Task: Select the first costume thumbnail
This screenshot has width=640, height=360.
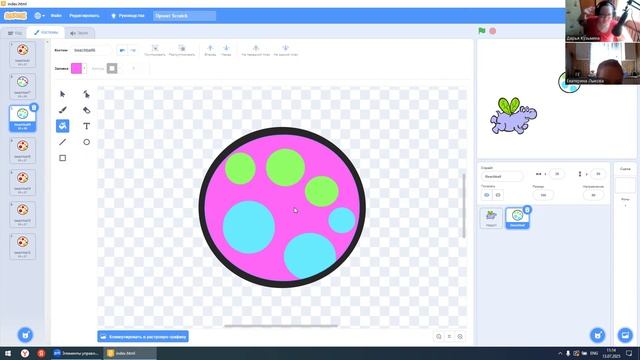Action: (22, 54)
